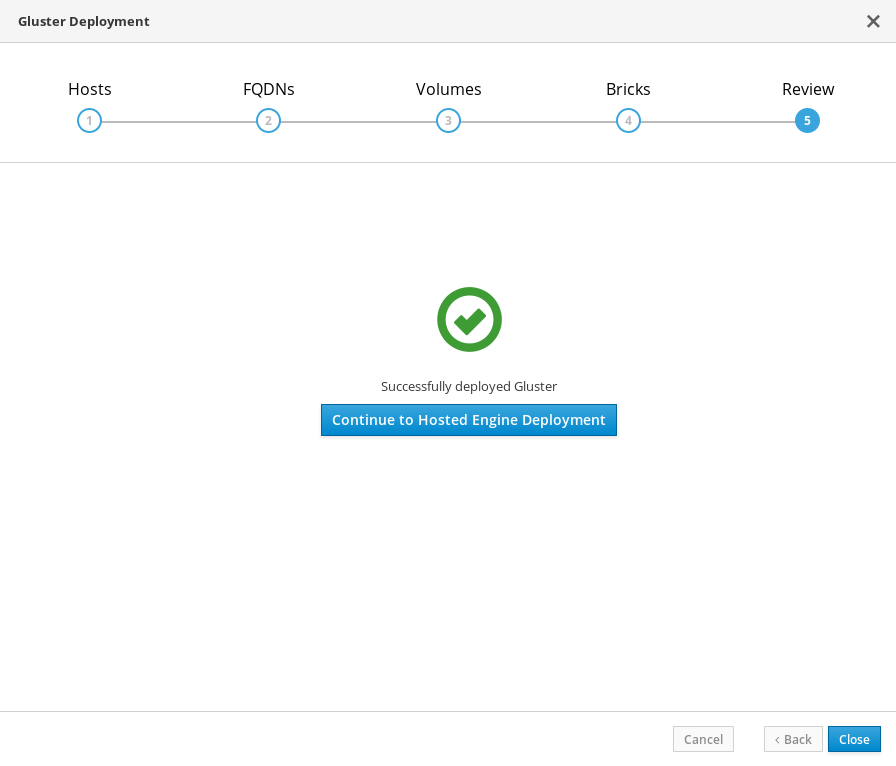Screen dimensions: 896x766
Task: Select the FQDNs step label
Action: click(x=268, y=89)
